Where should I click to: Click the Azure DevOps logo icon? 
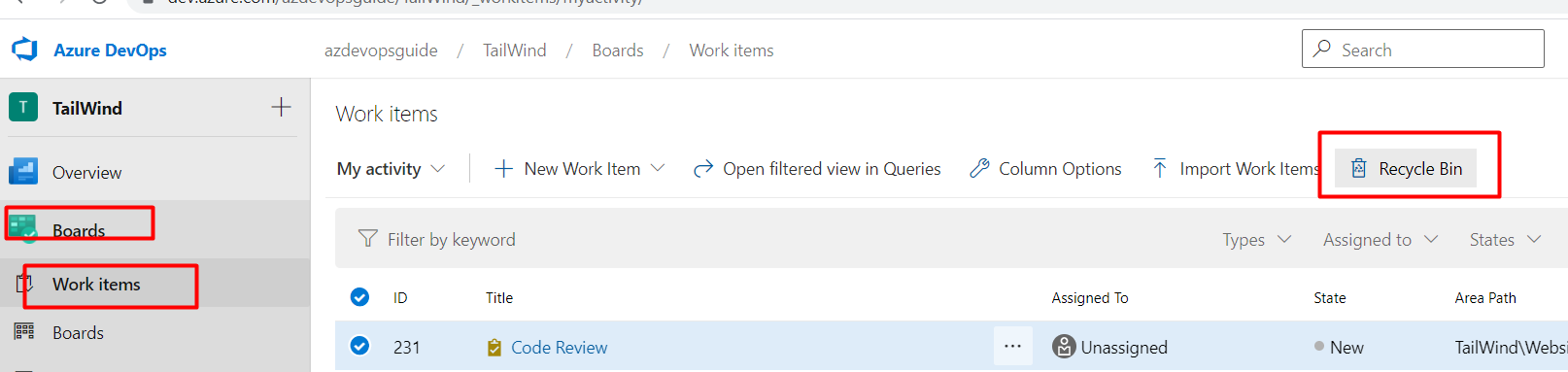pos(24,50)
